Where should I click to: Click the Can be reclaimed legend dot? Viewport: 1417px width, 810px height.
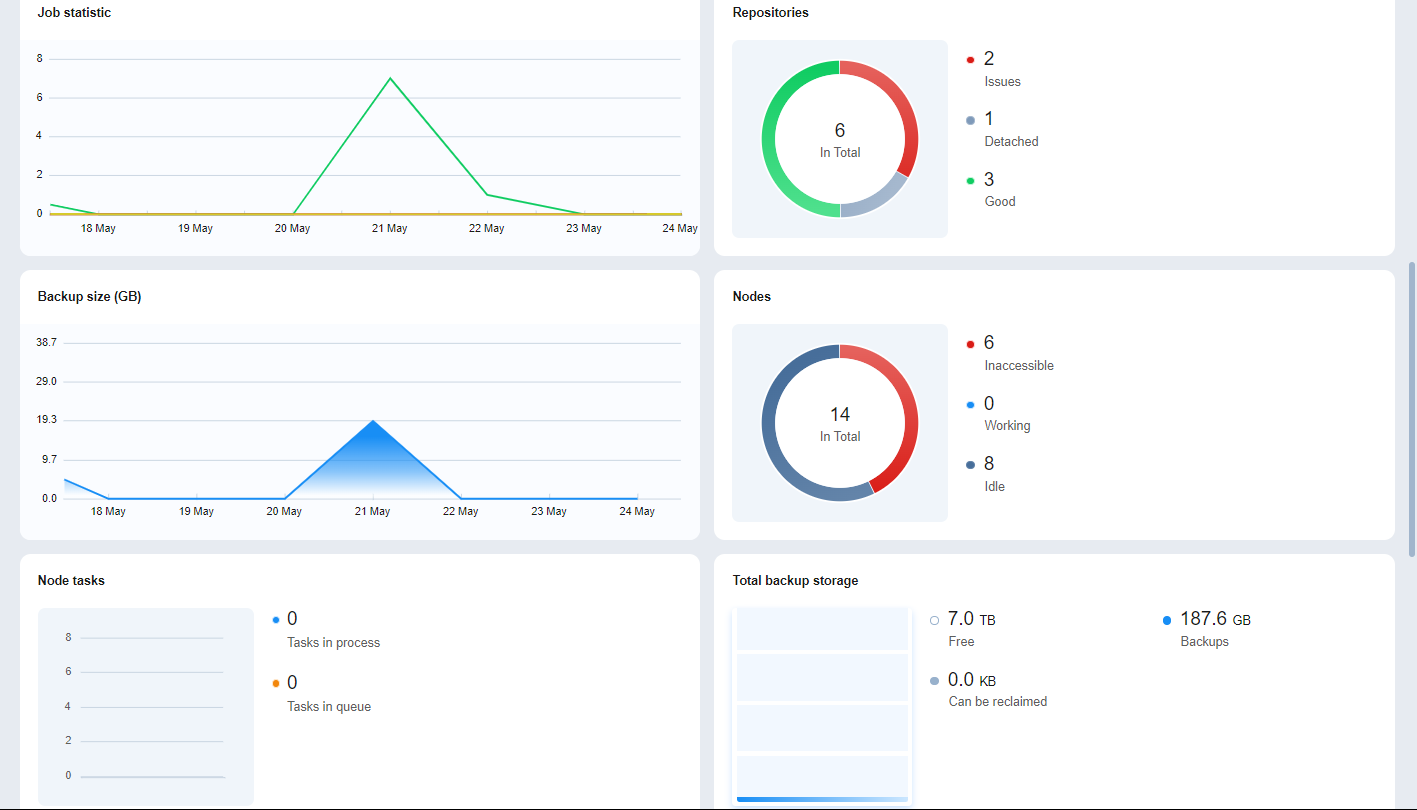coord(934,681)
